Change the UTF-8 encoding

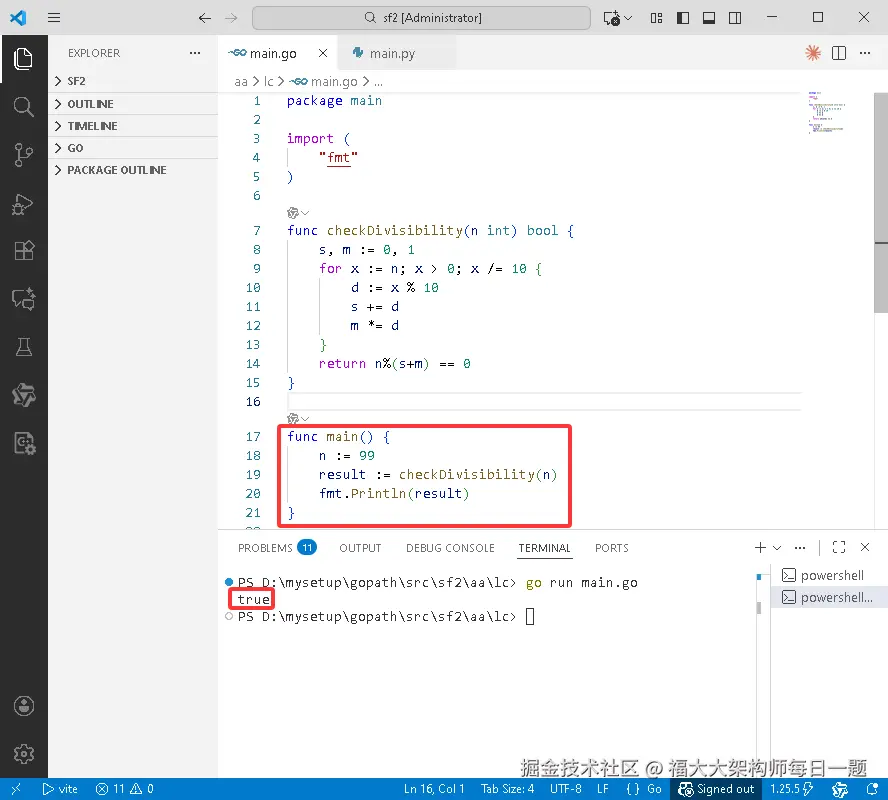[565, 789]
